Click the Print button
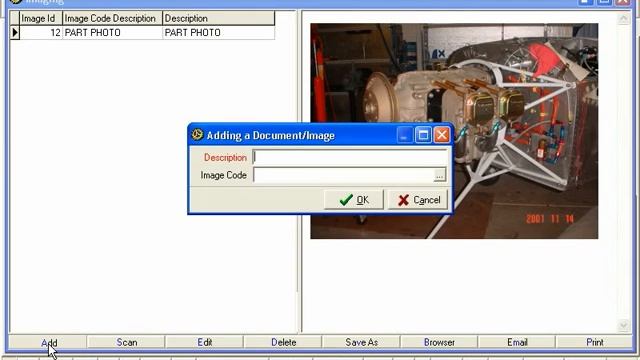This screenshot has width=640, height=360. [595, 342]
